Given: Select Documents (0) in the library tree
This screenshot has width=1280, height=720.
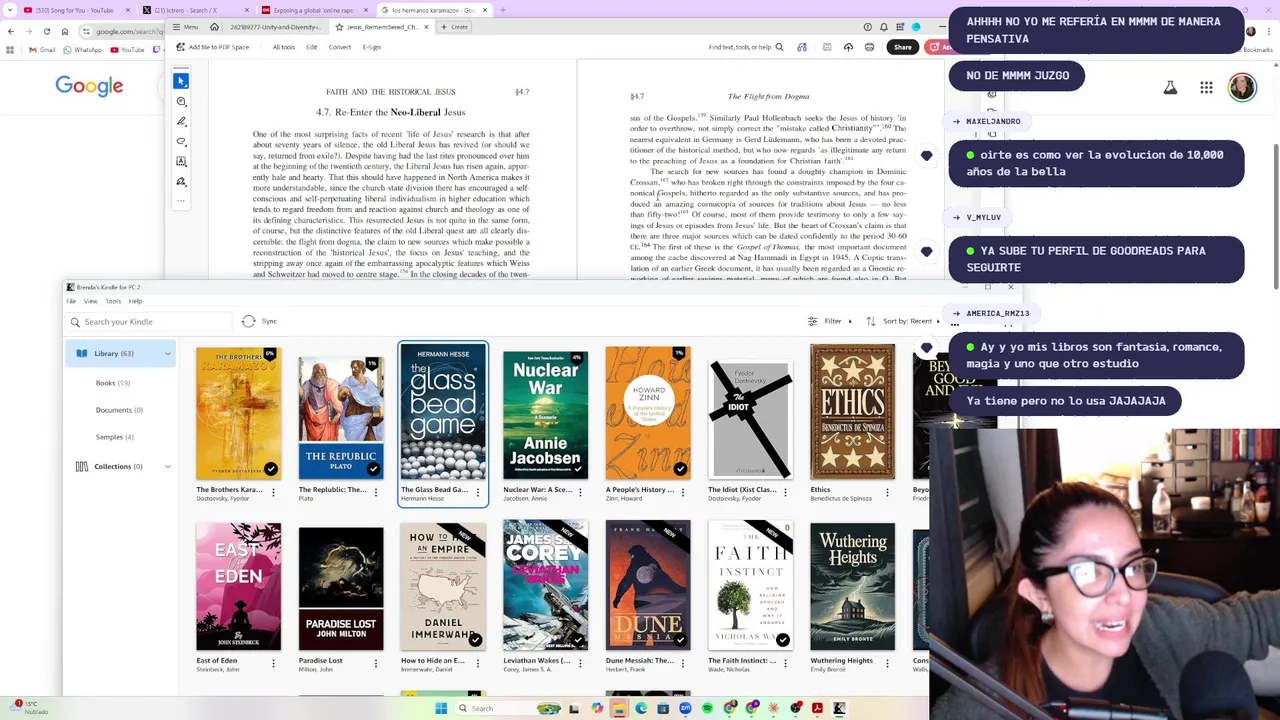Looking at the screenshot, I should tap(119, 410).
